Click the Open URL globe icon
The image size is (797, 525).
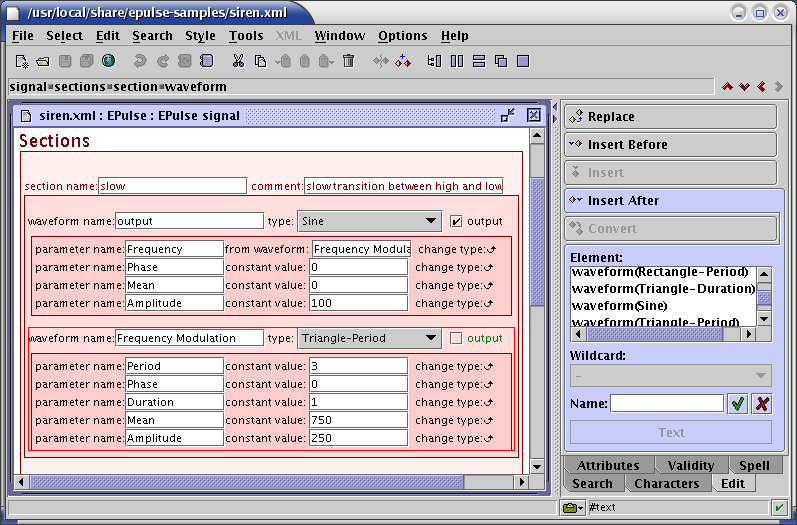[x=108, y=61]
